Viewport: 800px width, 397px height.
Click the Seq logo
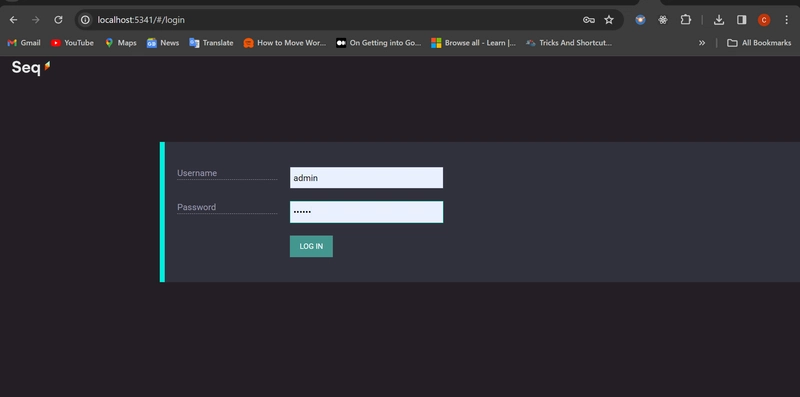coord(31,67)
